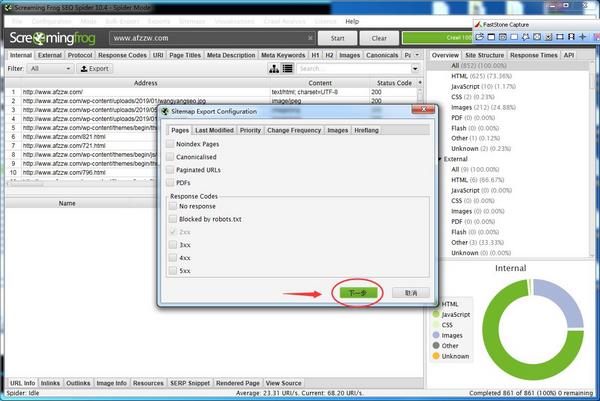The width and height of the screenshot is (600, 401).
Task: Open the Help menu
Action: click(352, 20)
